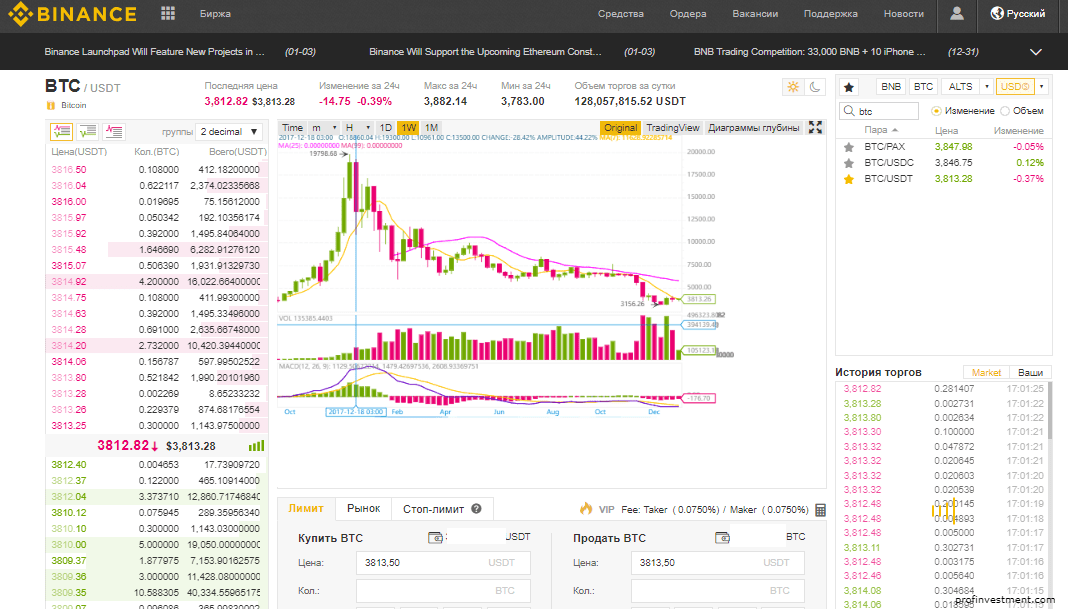Image resolution: width=1068 pixels, height=609 pixels.
Task: Show only sell orders in order book
Action: click(114, 131)
